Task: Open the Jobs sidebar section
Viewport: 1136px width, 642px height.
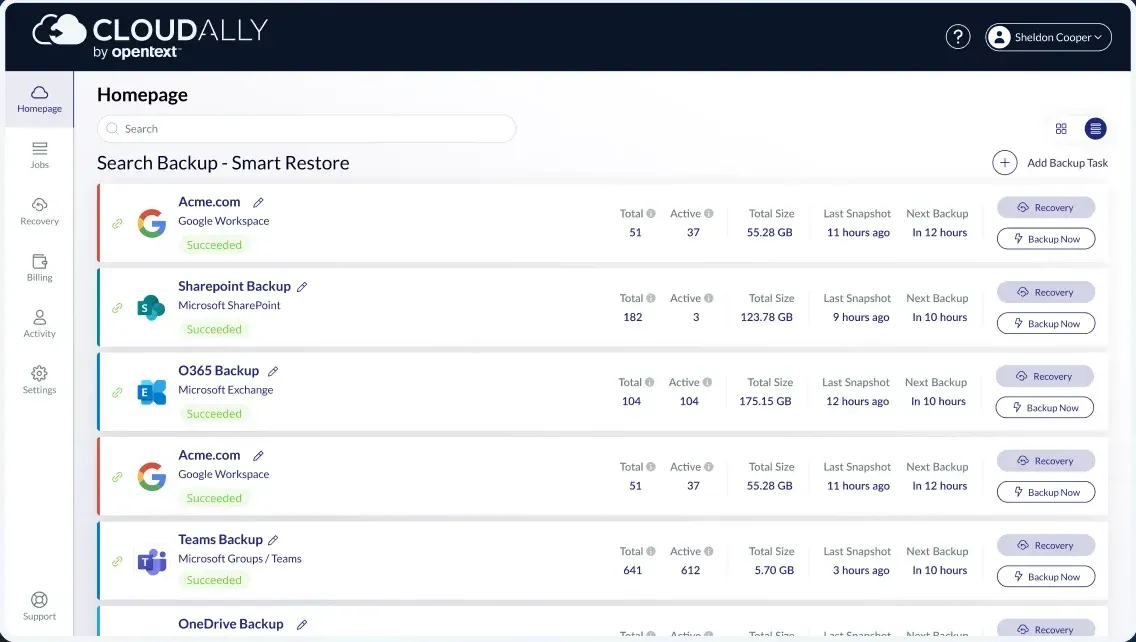Action: click(x=39, y=155)
